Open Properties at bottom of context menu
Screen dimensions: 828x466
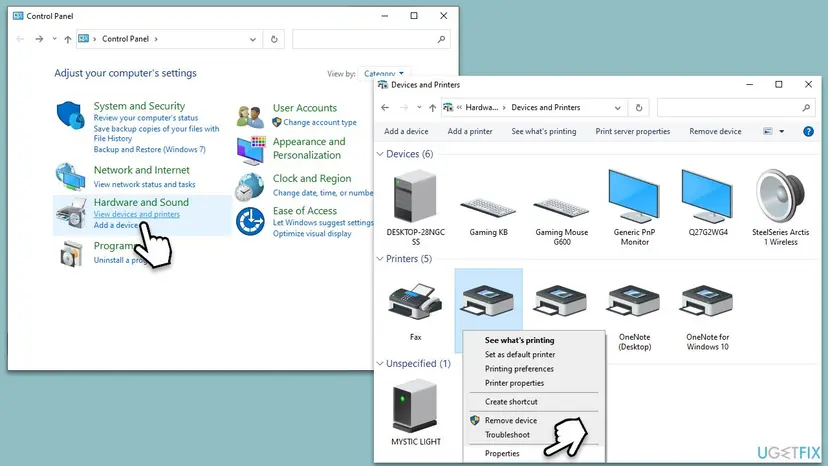coord(502,453)
